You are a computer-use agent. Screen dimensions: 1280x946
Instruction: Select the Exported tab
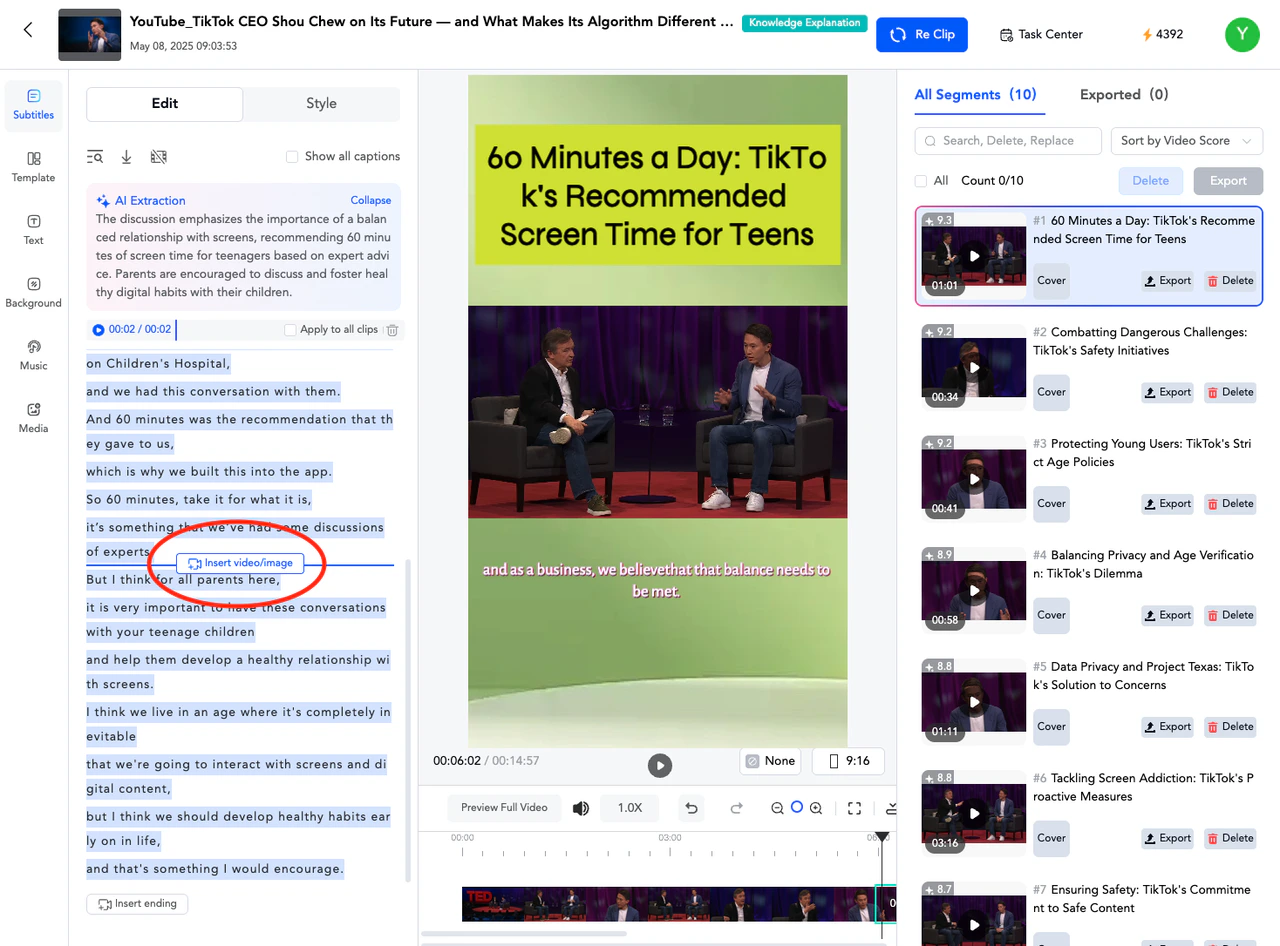[1124, 95]
